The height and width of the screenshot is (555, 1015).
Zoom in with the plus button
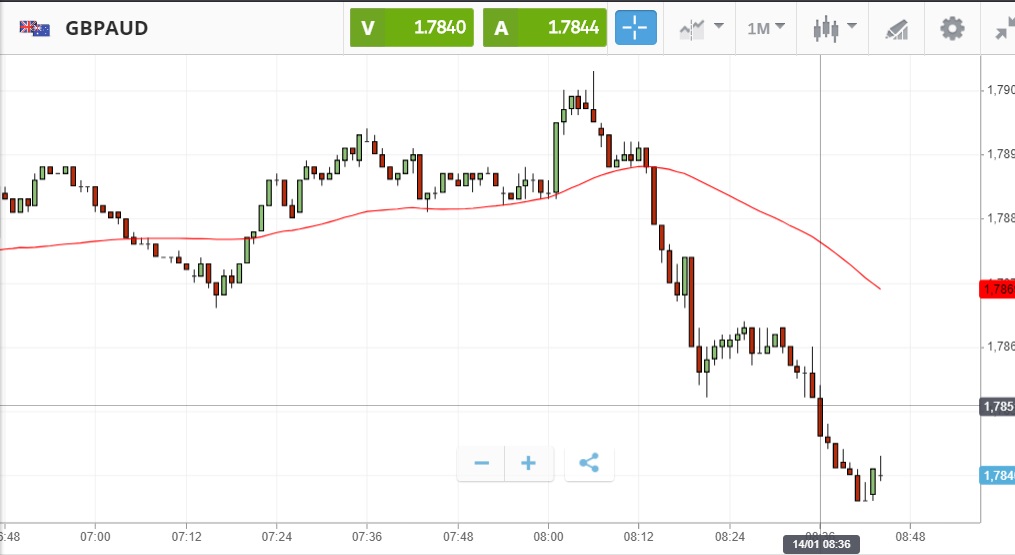[529, 463]
